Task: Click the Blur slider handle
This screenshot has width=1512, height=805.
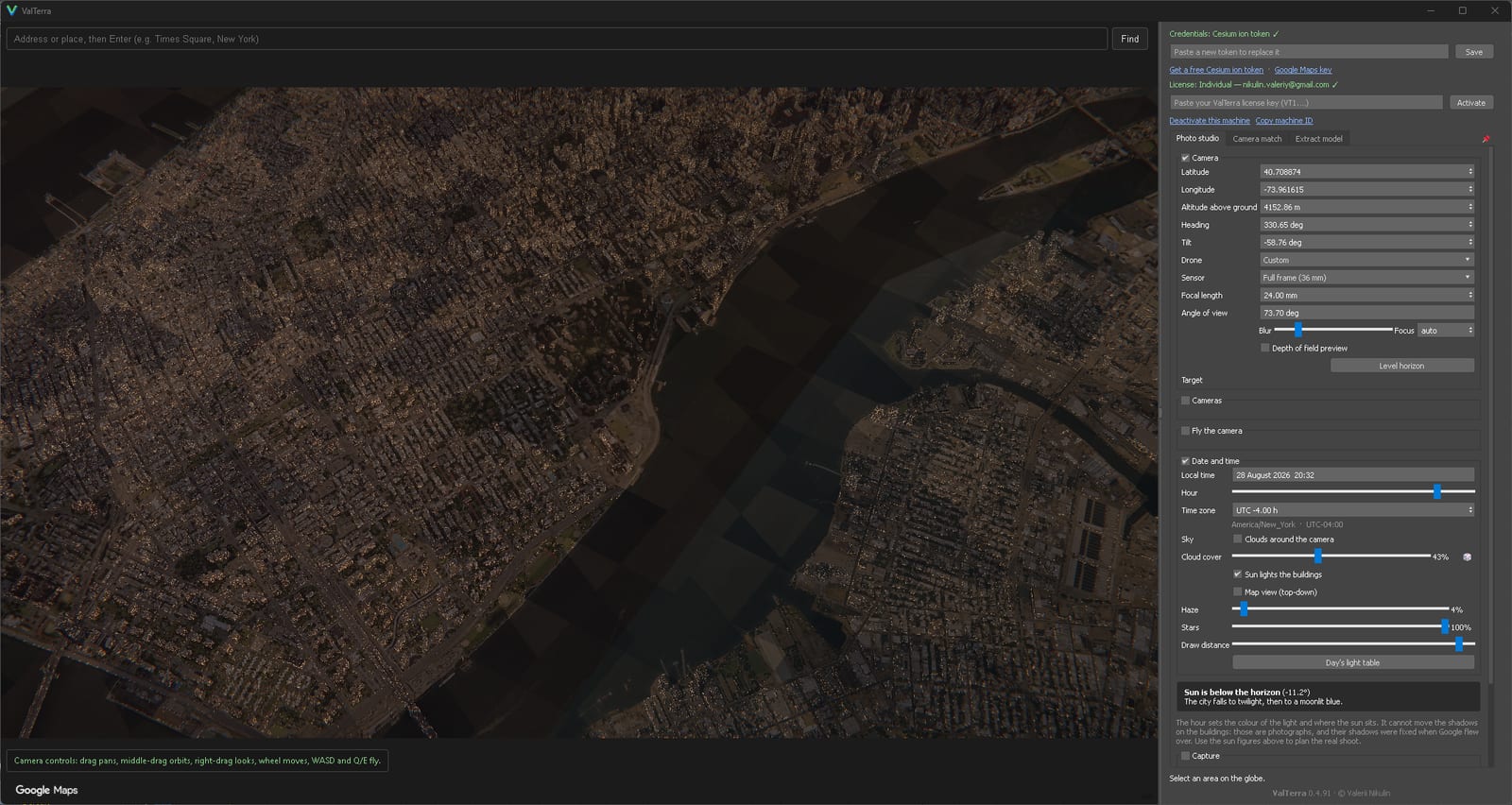Action: [1297, 330]
